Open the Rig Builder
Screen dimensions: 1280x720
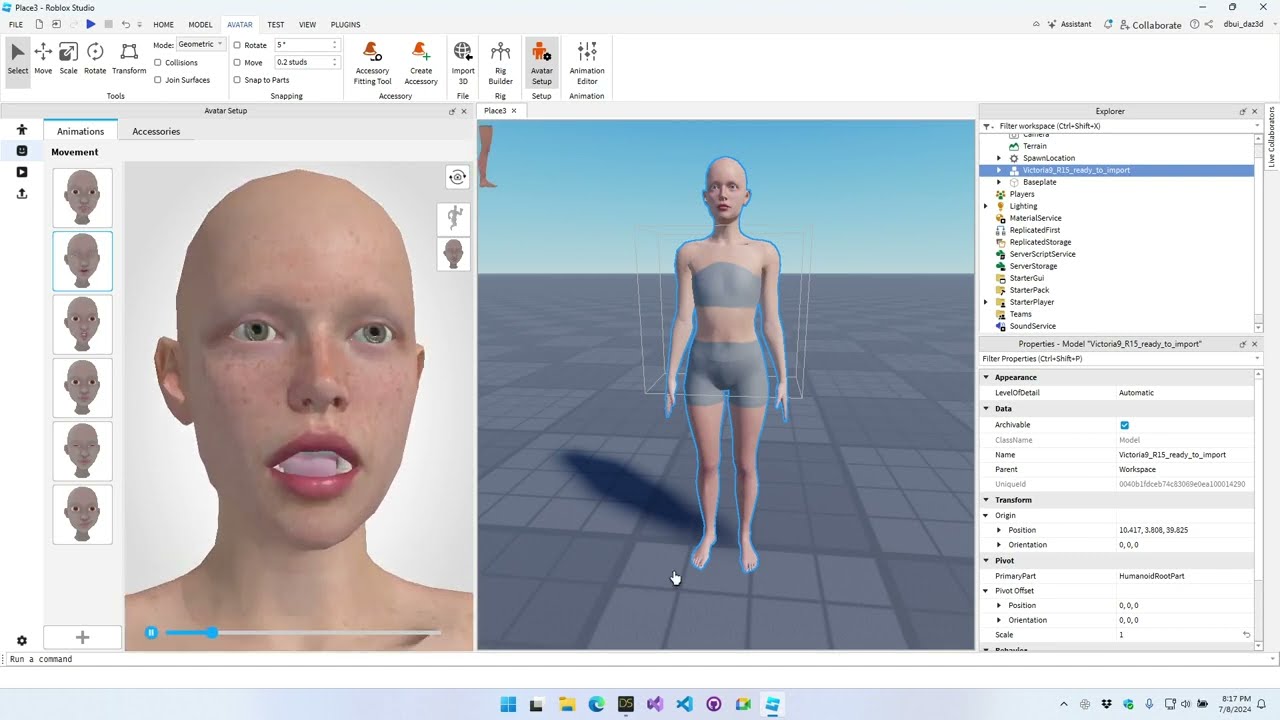pyautogui.click(x=500, y=63)
